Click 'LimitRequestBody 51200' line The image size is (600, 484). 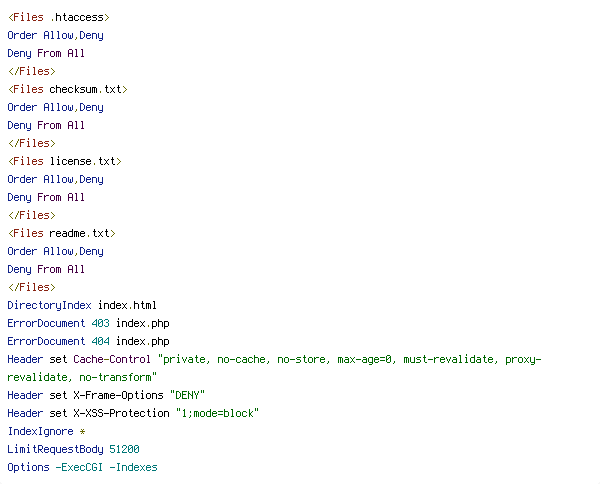[x=73, y=450]
